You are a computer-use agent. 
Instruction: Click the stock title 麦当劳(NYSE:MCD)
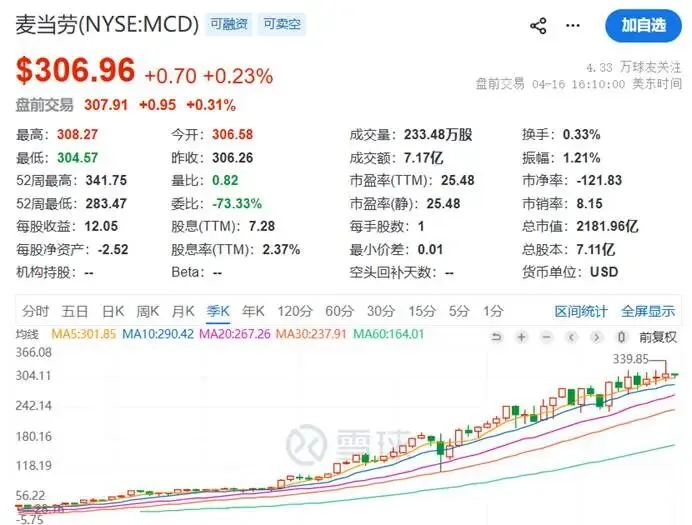[x=107, y=24]
